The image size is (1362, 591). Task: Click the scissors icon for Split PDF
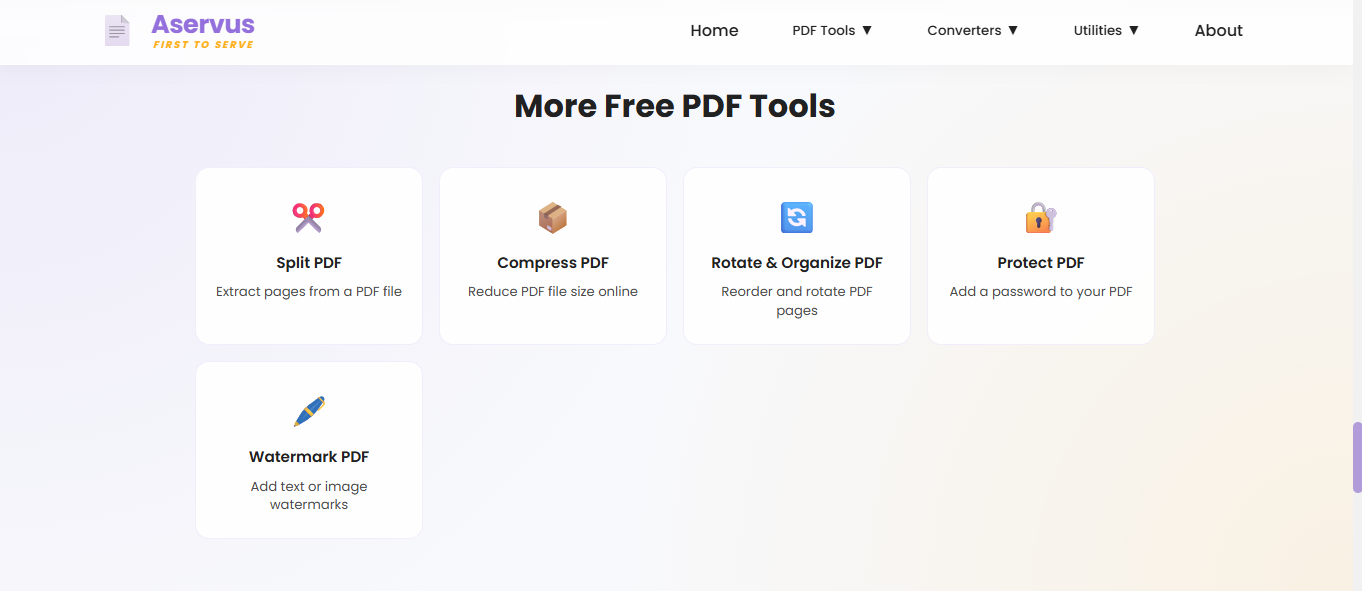[x=309, y=217]
